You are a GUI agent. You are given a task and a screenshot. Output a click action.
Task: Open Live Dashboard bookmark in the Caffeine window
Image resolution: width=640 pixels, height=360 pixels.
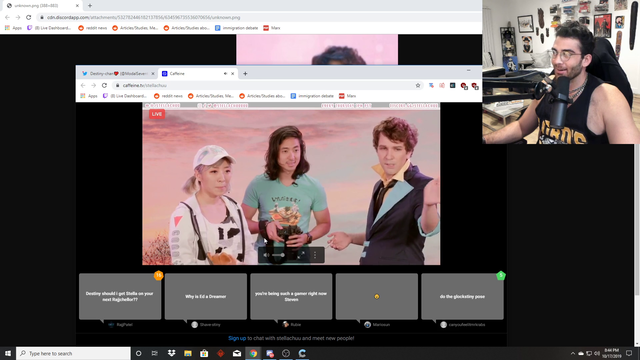125,96
